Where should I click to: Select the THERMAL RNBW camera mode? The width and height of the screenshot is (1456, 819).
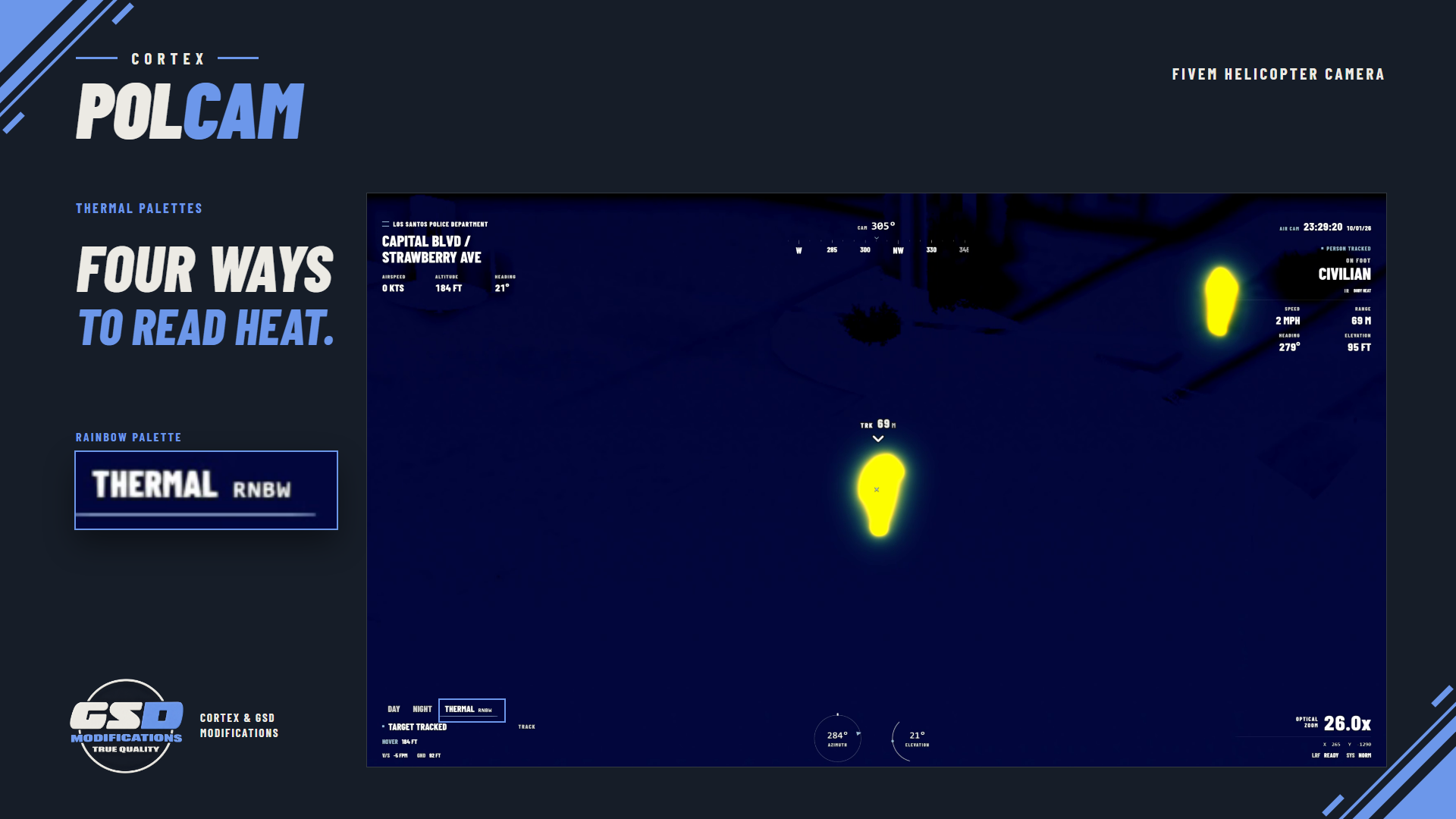tap(472, 710)
